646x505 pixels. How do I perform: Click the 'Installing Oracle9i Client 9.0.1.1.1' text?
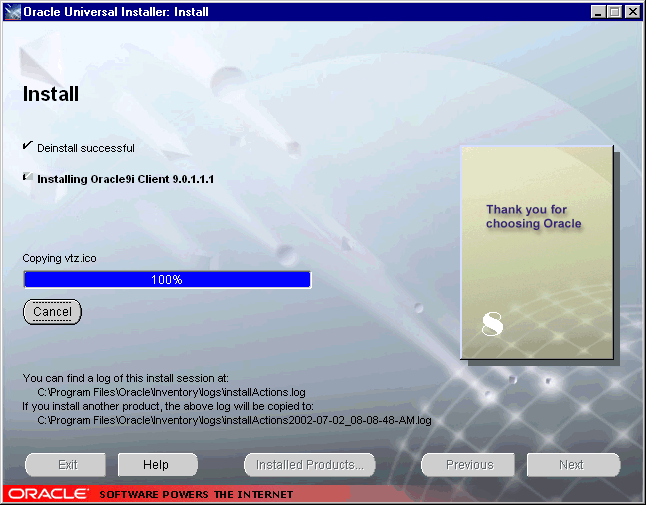click(126, 179)
